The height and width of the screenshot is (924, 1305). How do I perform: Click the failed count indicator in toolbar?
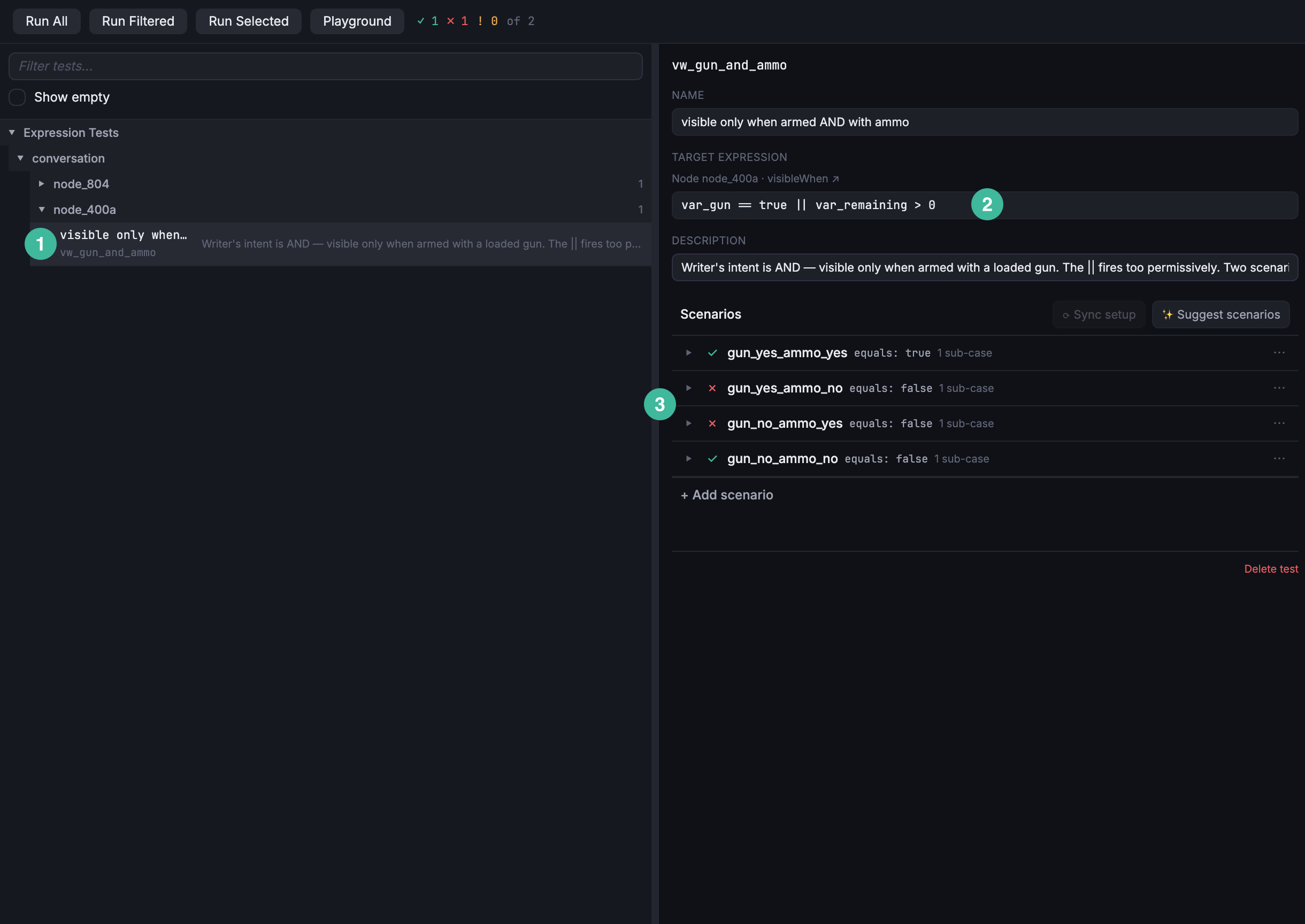click(457, 21)
